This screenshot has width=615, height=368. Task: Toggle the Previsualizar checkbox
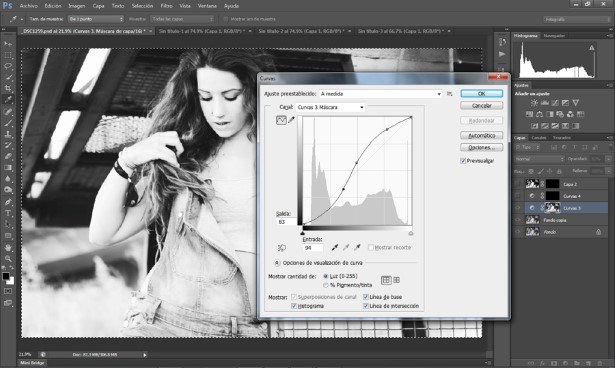tap(463, 161)
